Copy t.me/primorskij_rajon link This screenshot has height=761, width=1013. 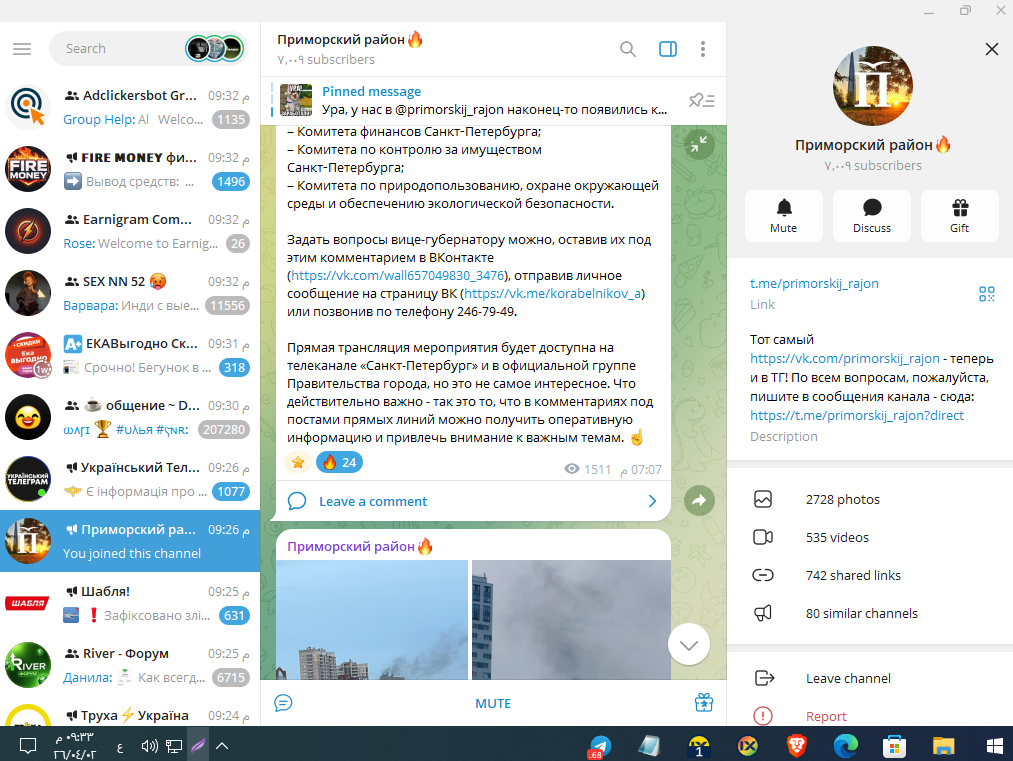click(814, 283)
